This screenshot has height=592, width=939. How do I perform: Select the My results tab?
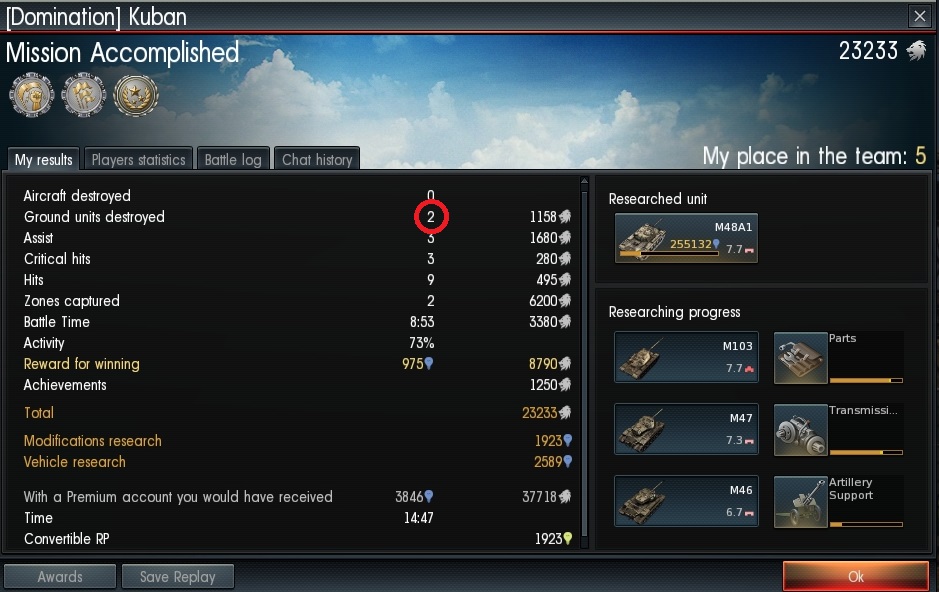coord(43,159)
